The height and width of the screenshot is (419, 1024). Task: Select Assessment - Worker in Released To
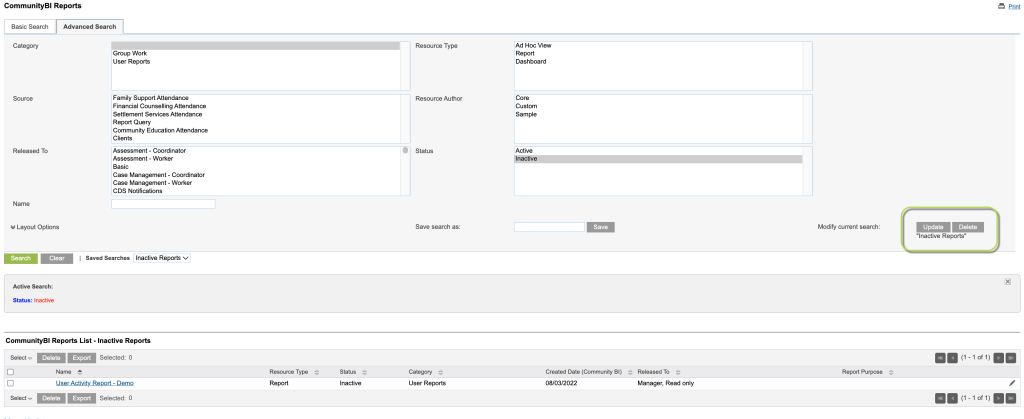point(256,159)
